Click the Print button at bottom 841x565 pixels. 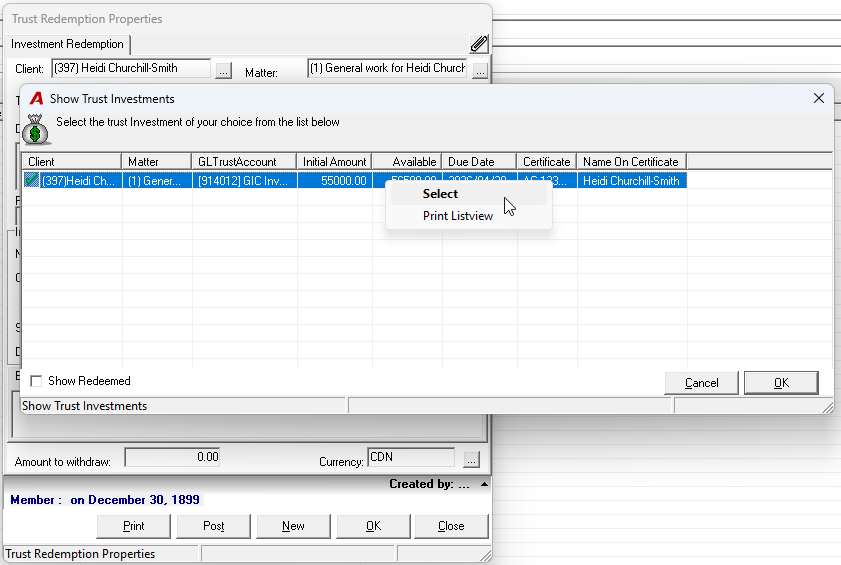[134, 526]
